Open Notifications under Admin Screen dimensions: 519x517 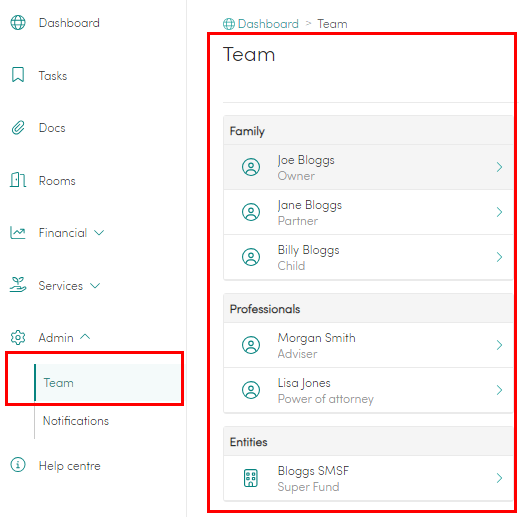coord(76,421)
